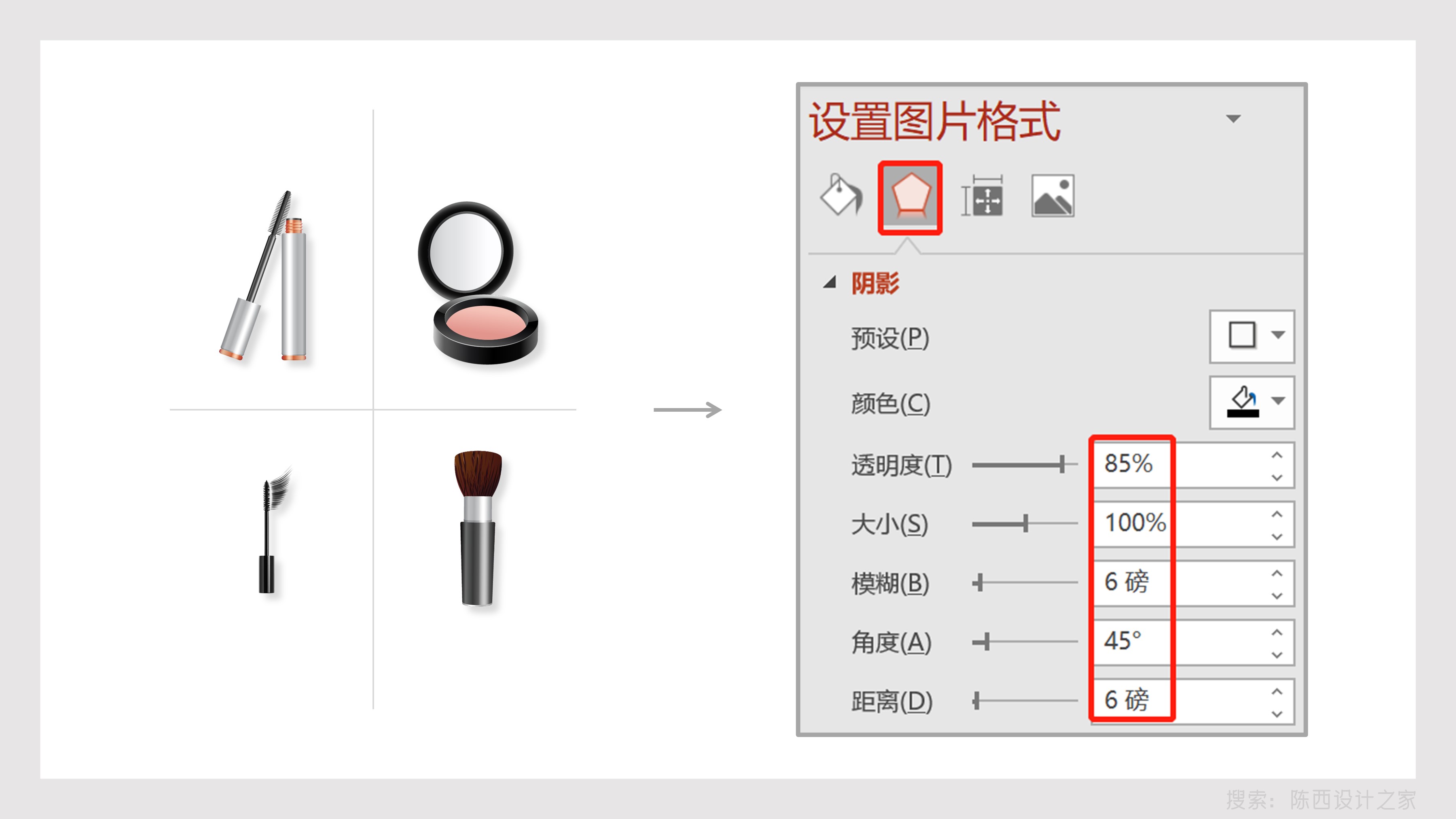Open the panel options dropdown arrow
The width and height of the screenshot is (1456, 819).
pos(1233,119)
